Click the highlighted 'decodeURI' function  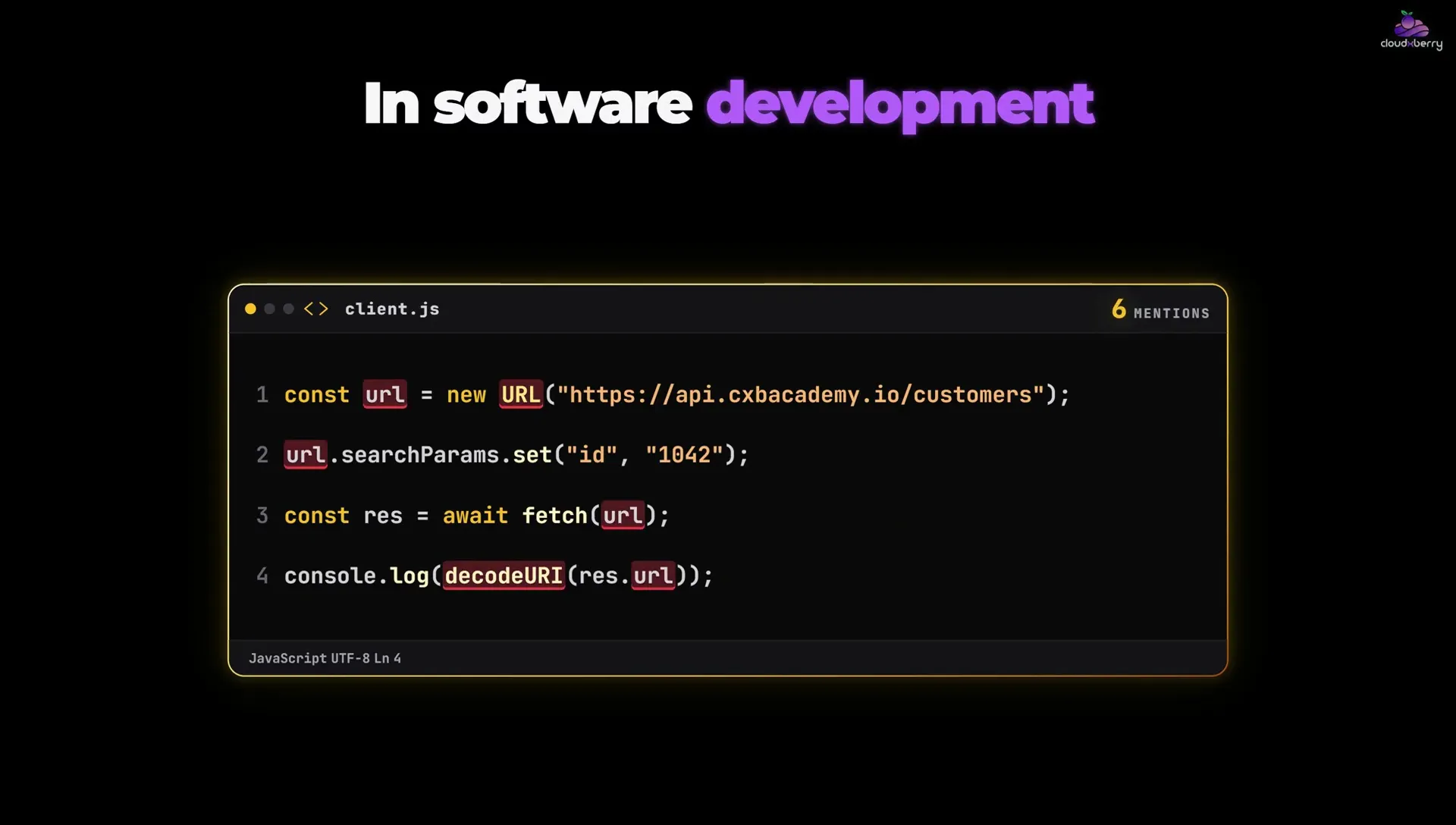(504, 576)
